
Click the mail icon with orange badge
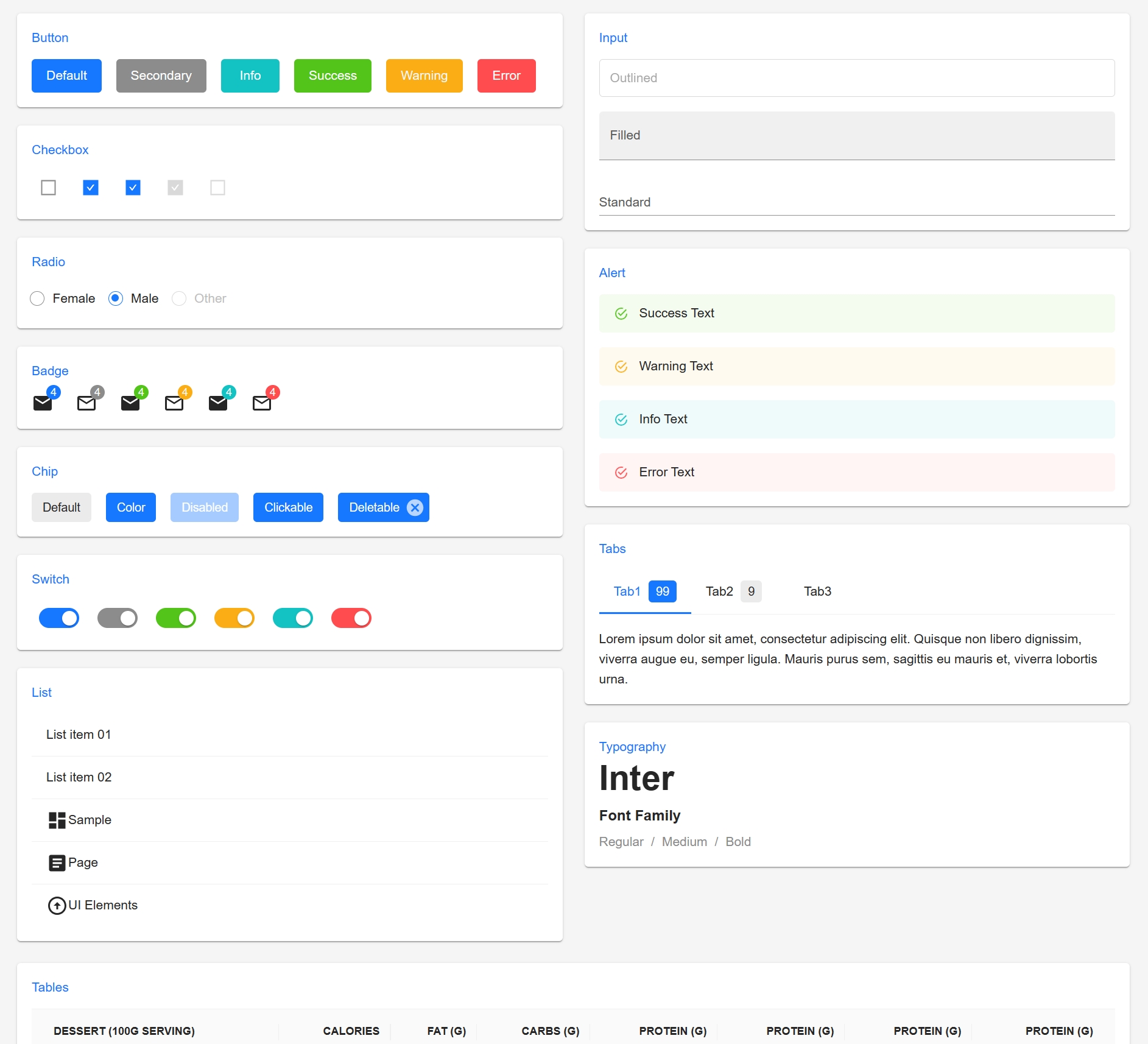[x=174, y=403]
